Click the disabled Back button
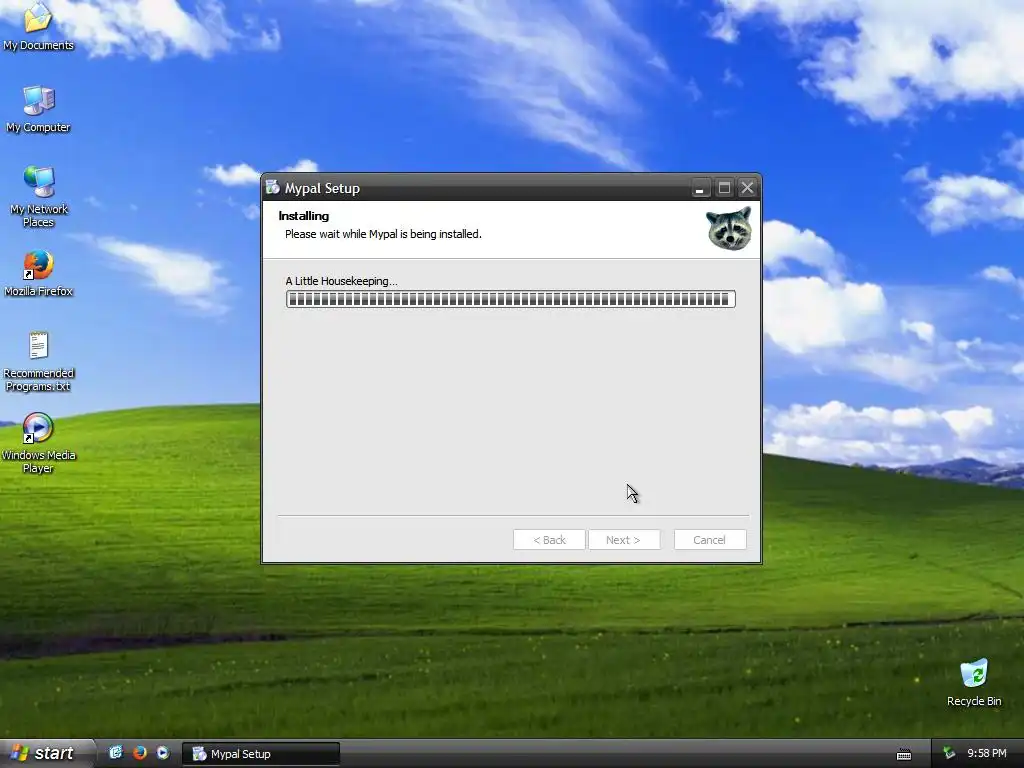 [x=549, y=540]
